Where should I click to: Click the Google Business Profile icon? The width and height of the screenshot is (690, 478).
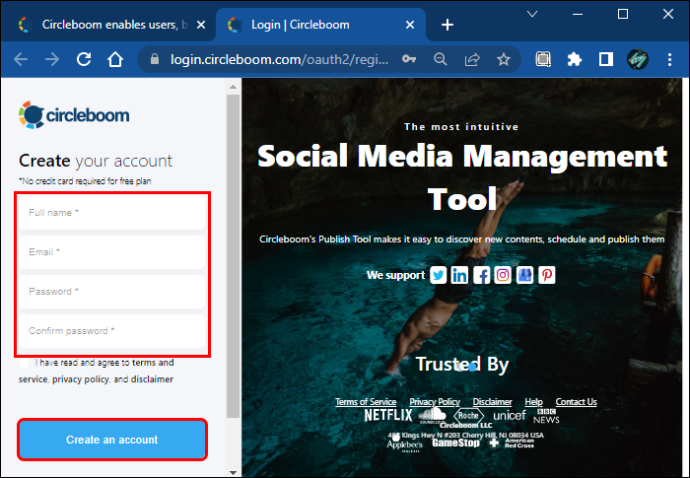(525, 275)
